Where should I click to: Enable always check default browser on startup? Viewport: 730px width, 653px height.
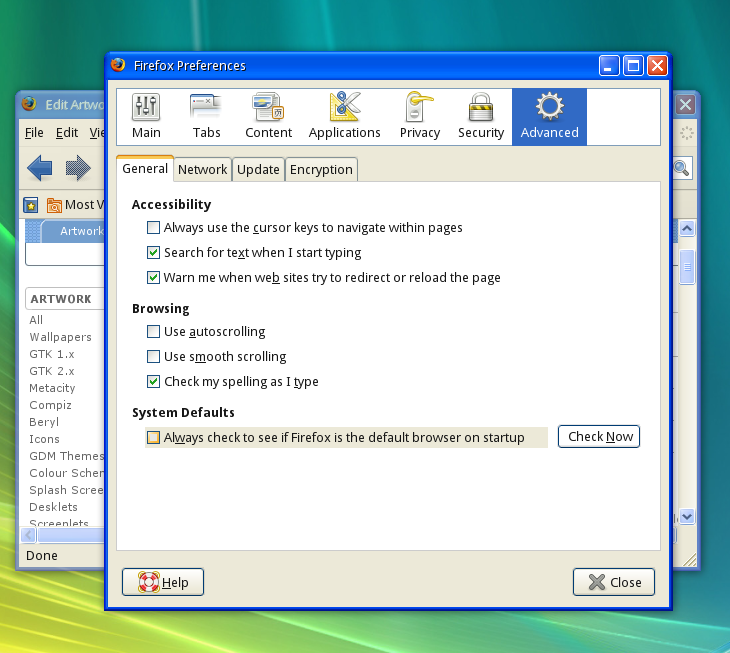point(153,438)
